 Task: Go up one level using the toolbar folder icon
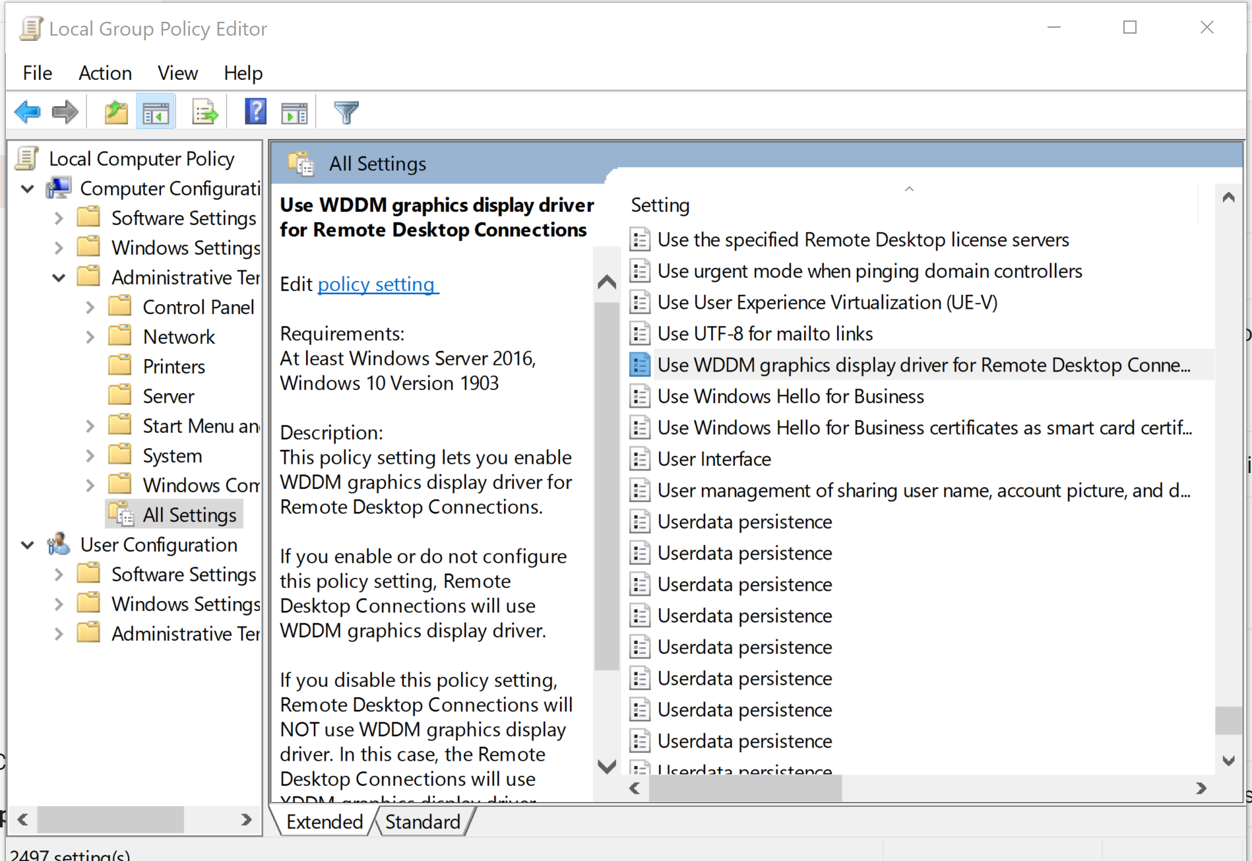(x=116, y=112)
